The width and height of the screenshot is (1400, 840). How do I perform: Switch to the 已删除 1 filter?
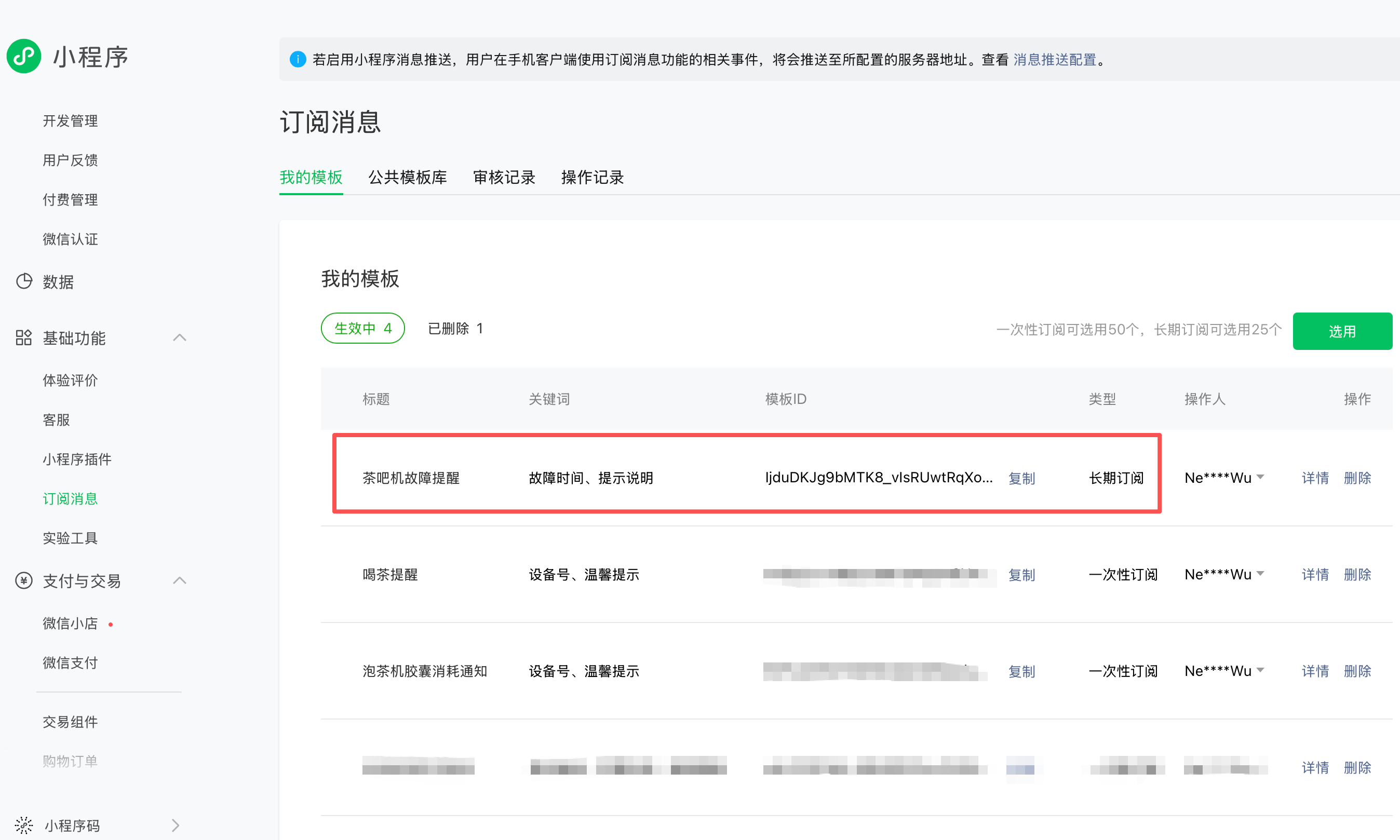455,328
